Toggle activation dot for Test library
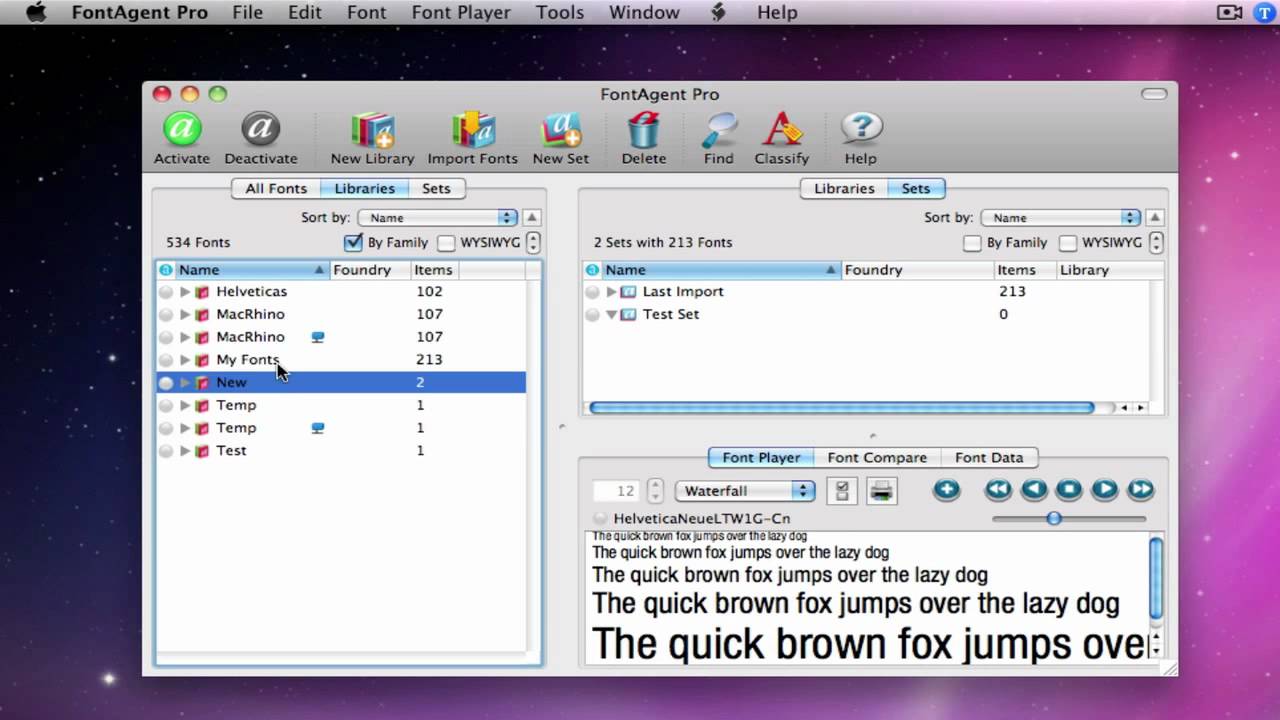The height and width of the screenshot is (720, 1280). coord(166,451)
